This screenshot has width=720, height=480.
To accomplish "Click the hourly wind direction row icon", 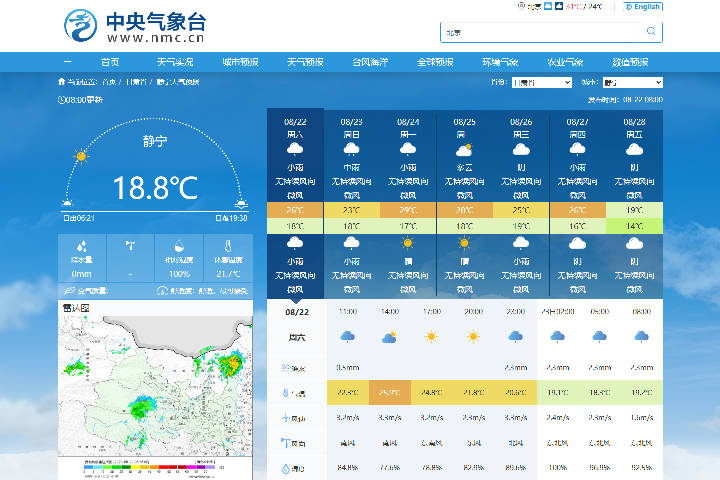I will pos(285,443).
